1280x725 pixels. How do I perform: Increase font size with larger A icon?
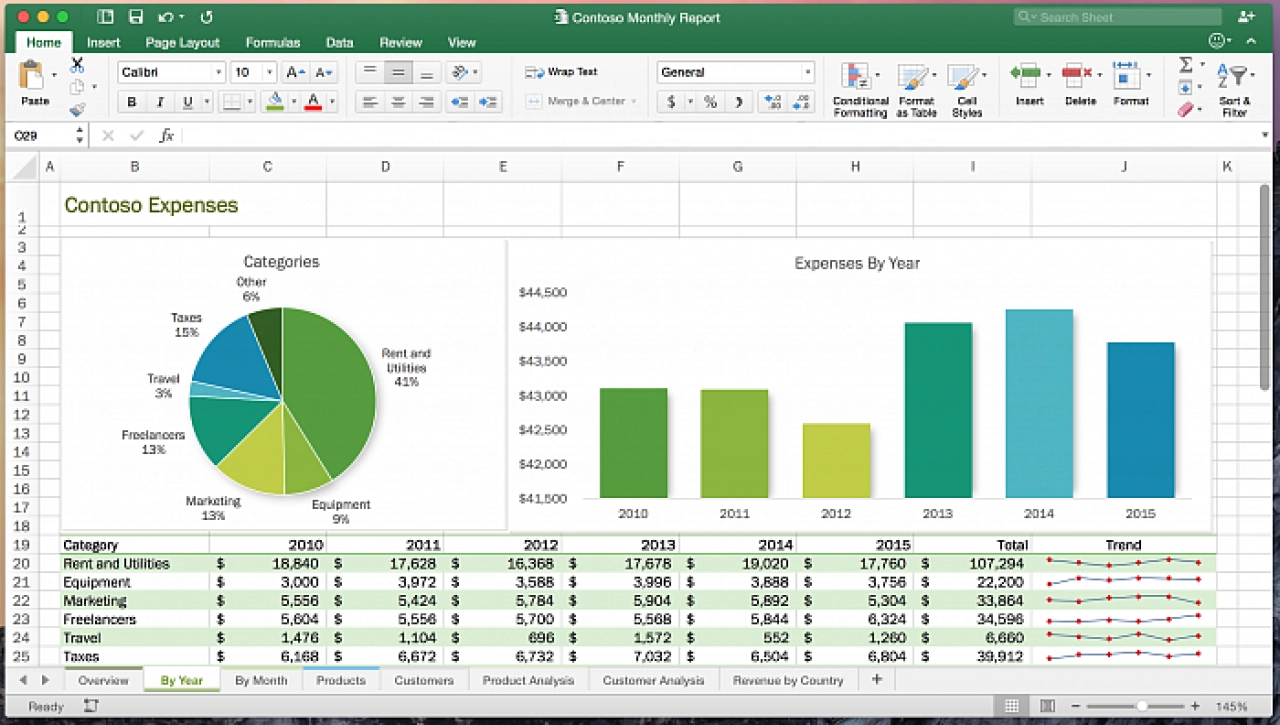pos(296,72)
